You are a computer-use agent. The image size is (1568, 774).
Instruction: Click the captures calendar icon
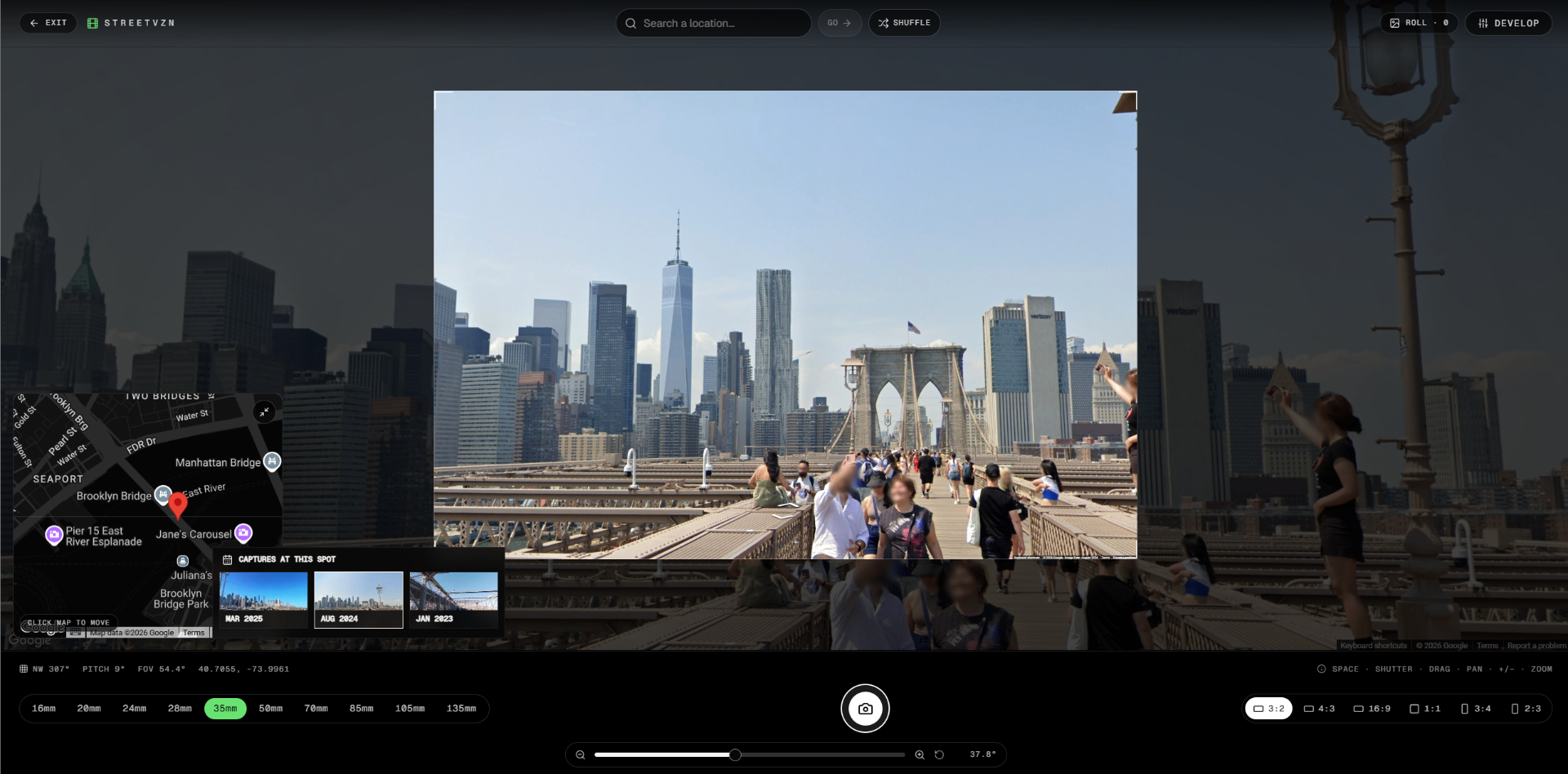pyautogui.click(x=227, y=559)
